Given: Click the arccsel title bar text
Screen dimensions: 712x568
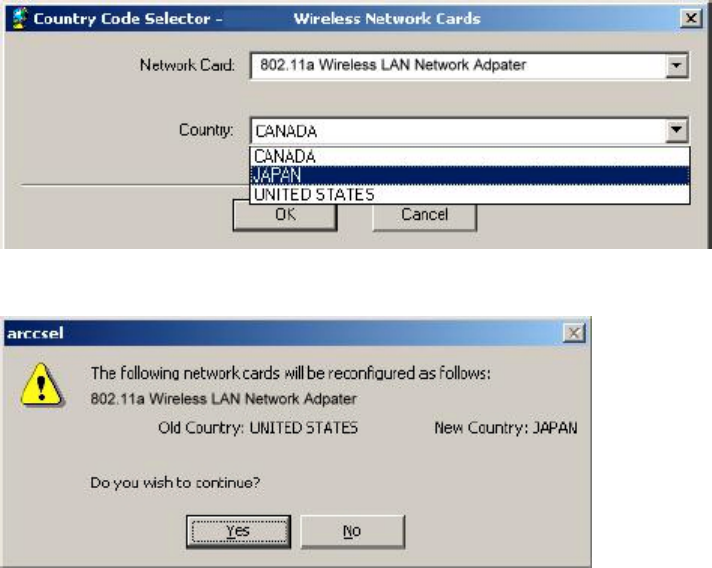Looking at the screenshot, I should 35,333.
